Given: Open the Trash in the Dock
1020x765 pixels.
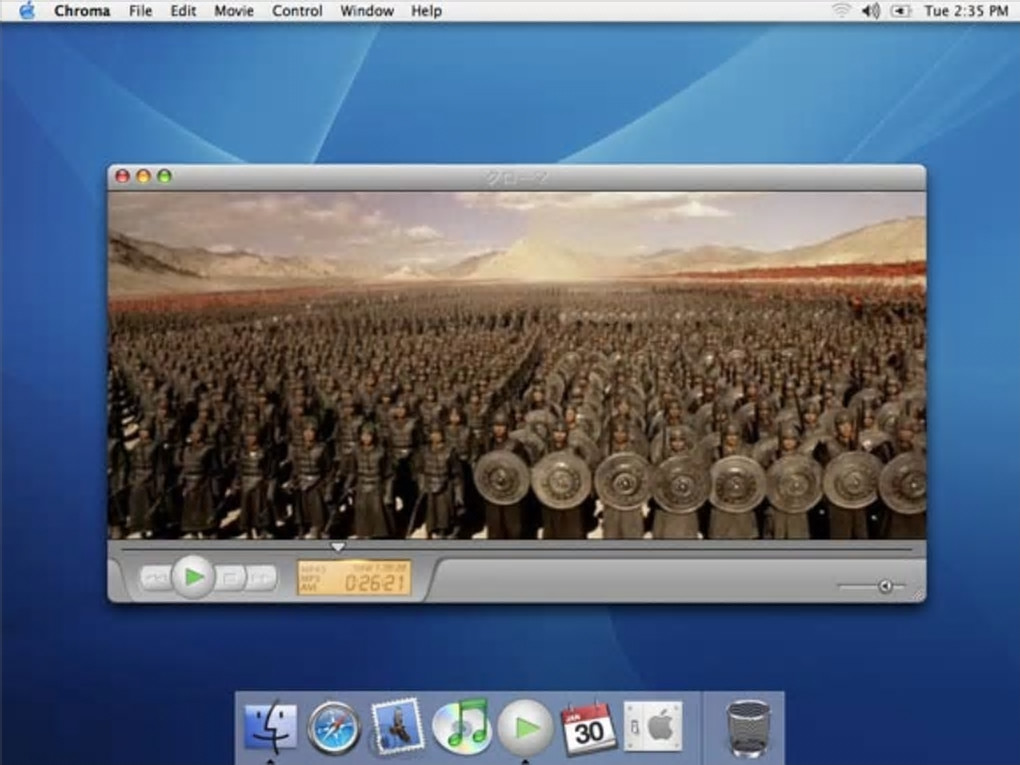Looking at the screenshot, I should pos(748,728).
